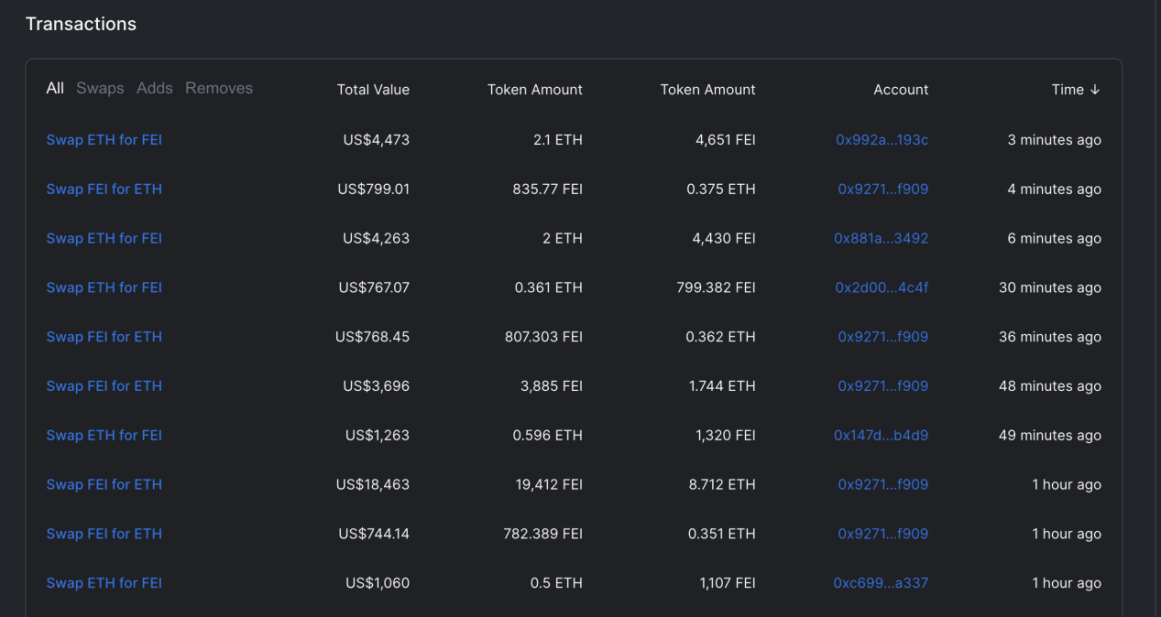Select the All transactions filter

click(x=55, y=88)
